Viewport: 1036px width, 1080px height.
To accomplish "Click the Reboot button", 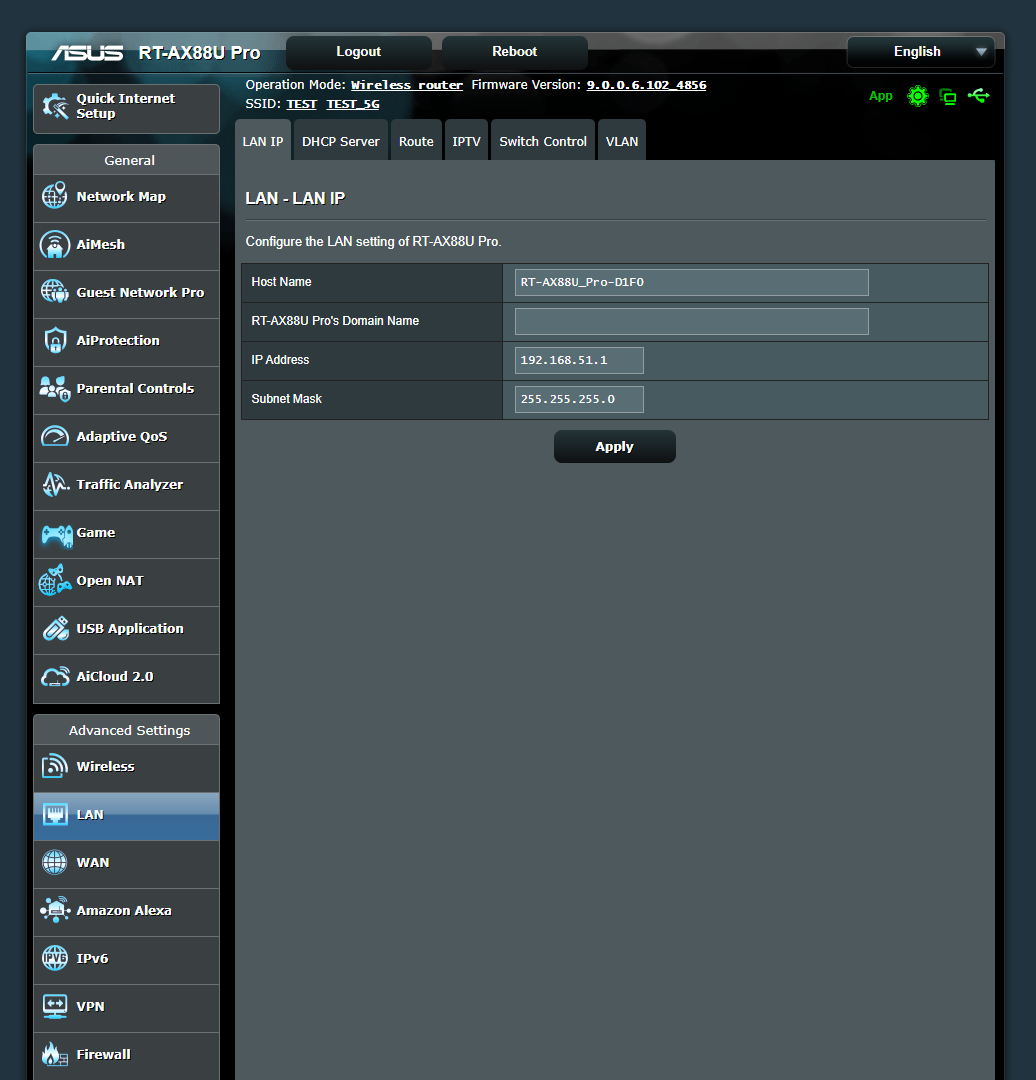I will tap(515, 52).
